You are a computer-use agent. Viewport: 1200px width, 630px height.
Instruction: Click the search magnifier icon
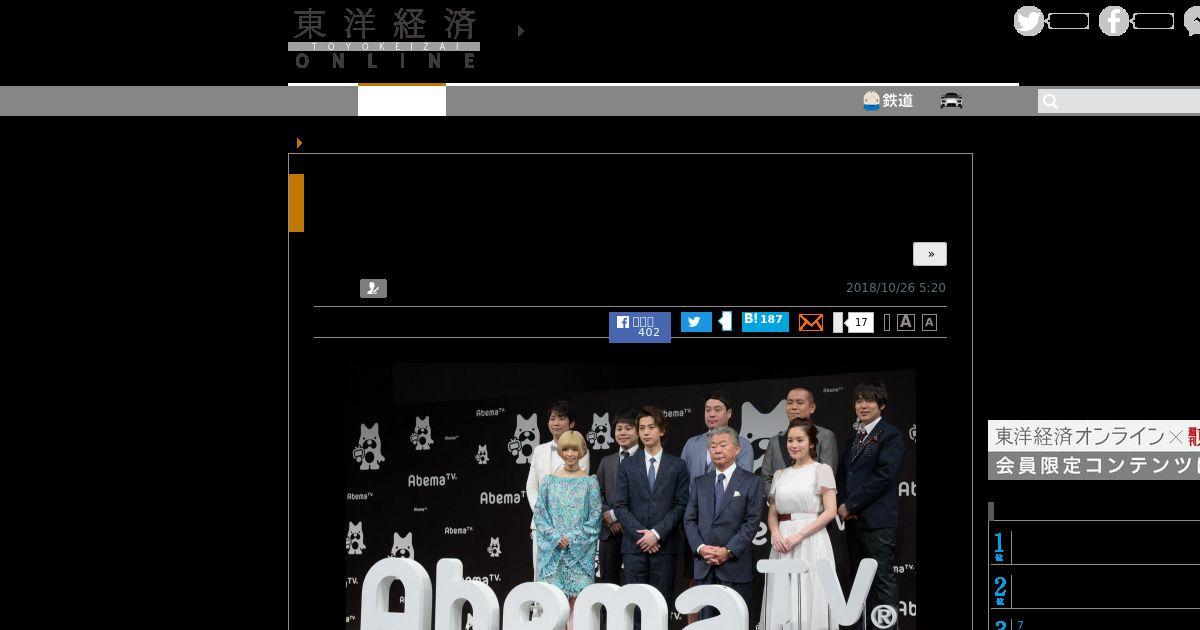1049,101
